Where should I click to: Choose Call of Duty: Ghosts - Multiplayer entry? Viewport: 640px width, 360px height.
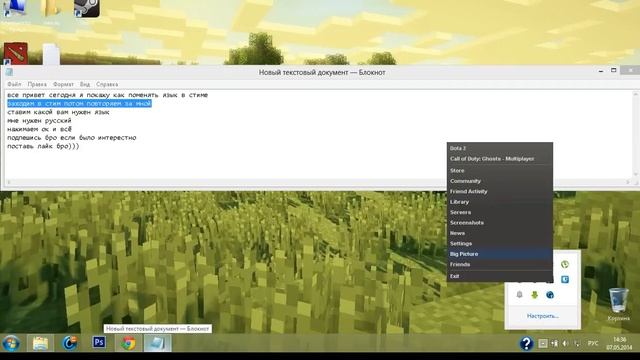click(x=500, y=159)
